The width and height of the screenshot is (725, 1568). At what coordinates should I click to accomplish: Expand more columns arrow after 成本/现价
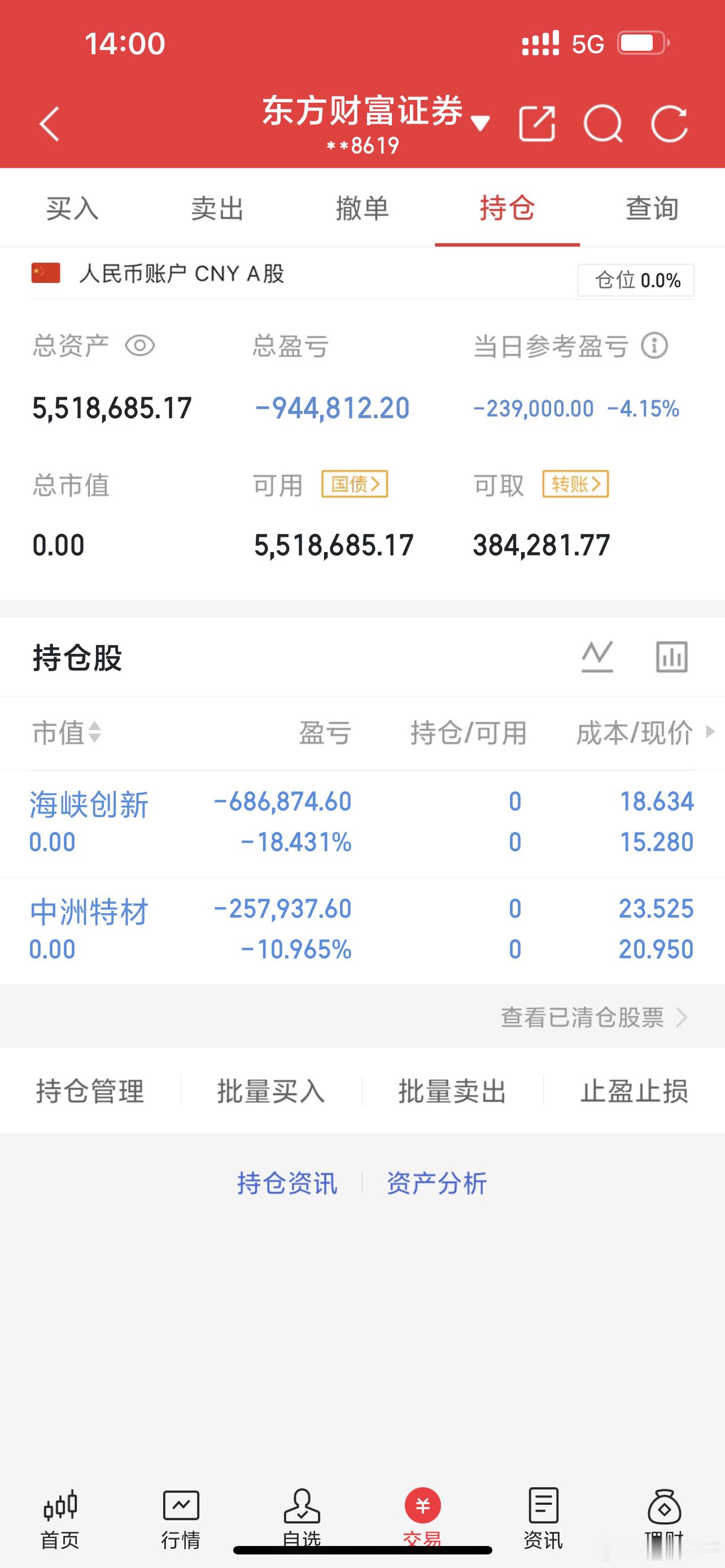tap(710, 731)
